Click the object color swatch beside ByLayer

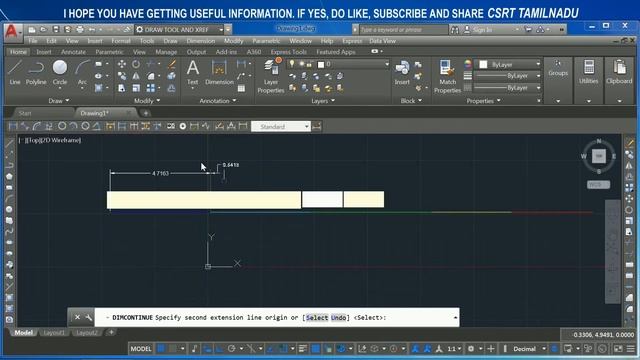(x=483, y=64)
